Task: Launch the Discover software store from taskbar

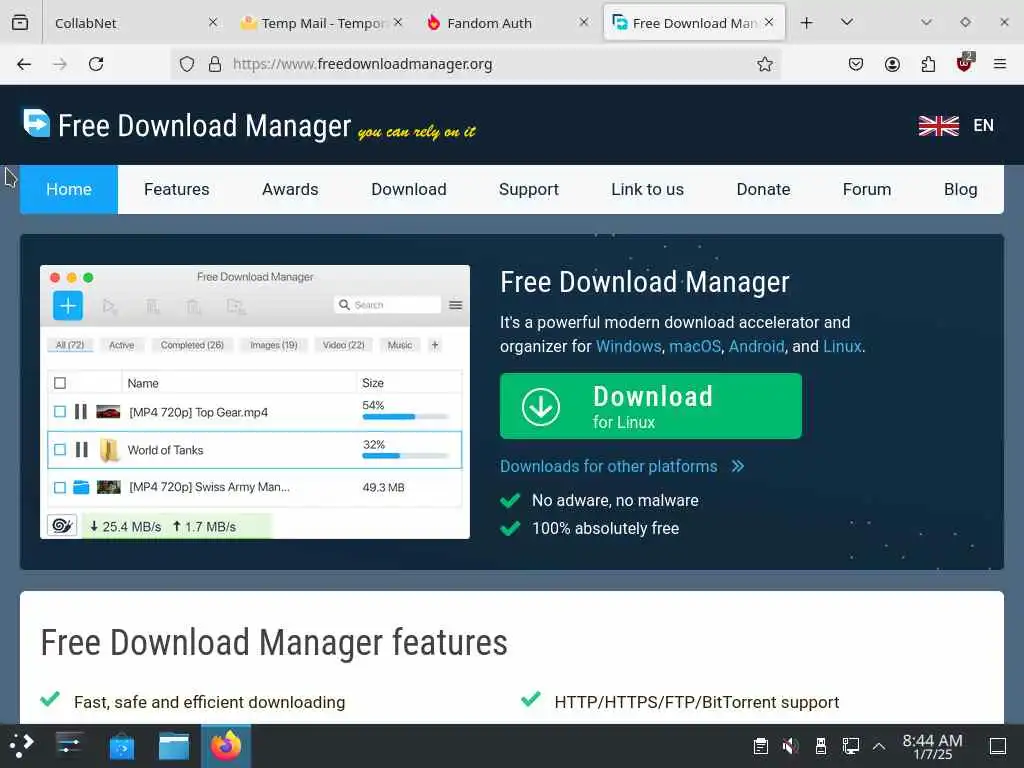Action: click(x=121, y=746)
